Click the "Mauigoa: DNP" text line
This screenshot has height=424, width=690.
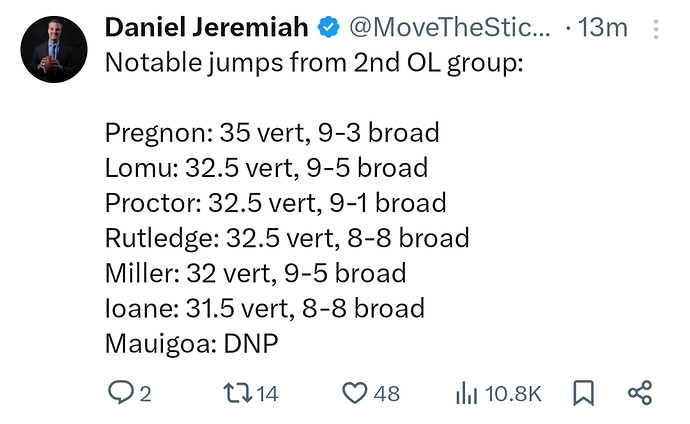(191, 343)
